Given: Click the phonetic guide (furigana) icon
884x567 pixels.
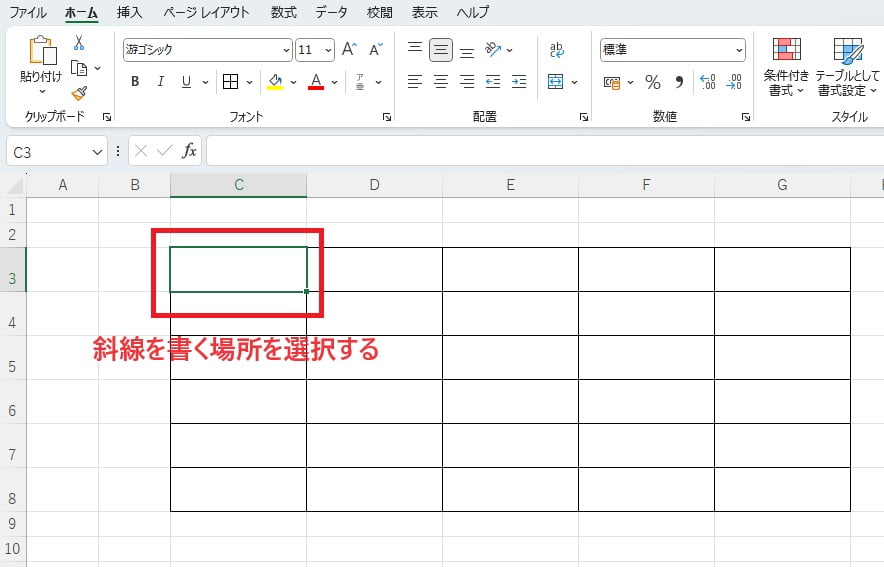Looking at the screenshot, I should point(360,82).
